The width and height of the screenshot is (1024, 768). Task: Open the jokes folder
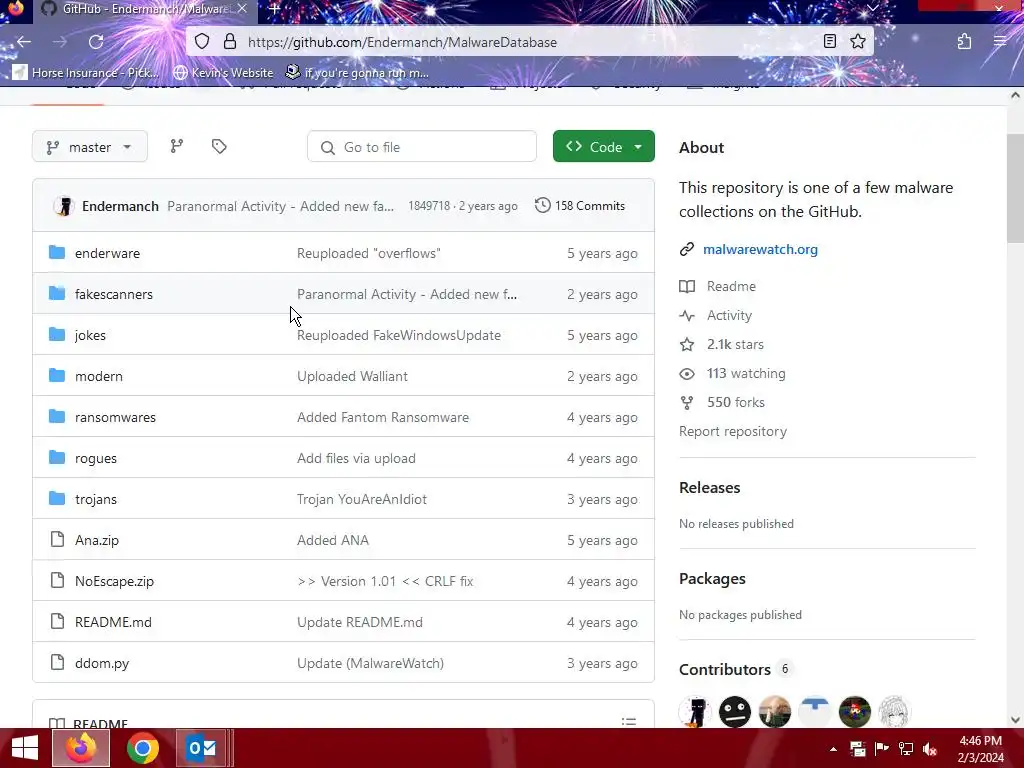[90, 336]
